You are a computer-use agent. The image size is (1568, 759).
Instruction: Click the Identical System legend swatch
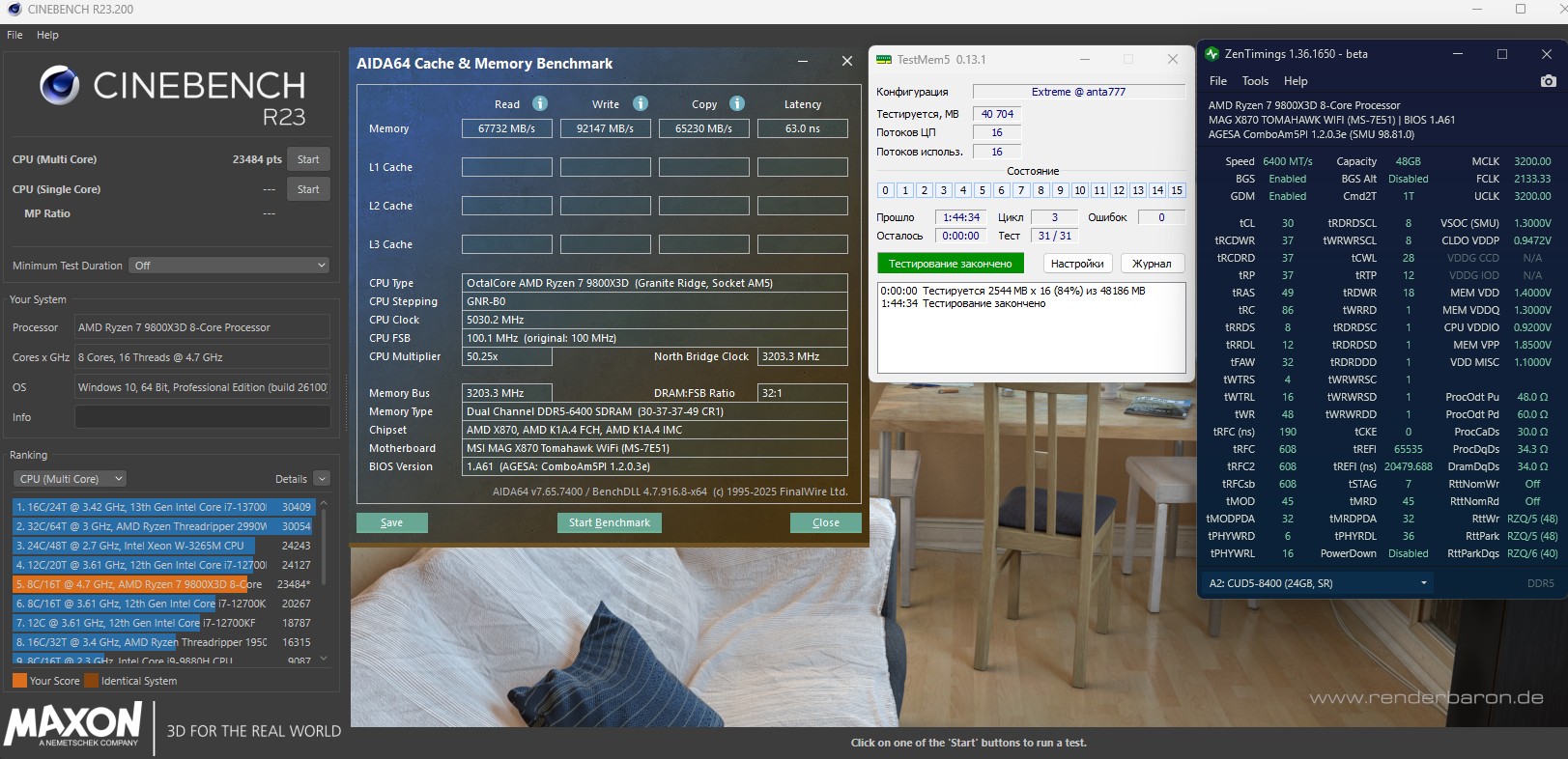coord(91,681)
